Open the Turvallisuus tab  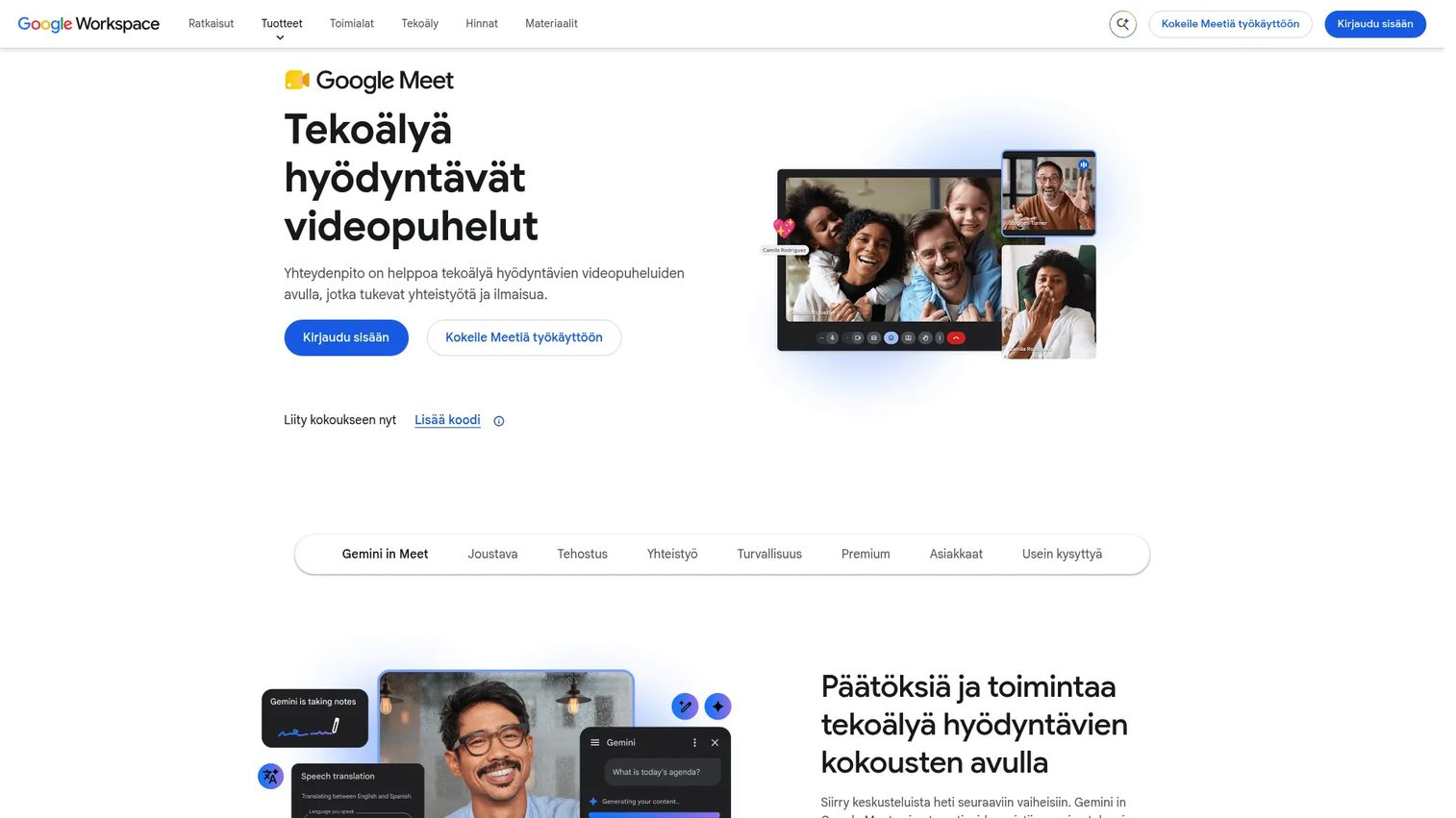[x=769, y=554]
